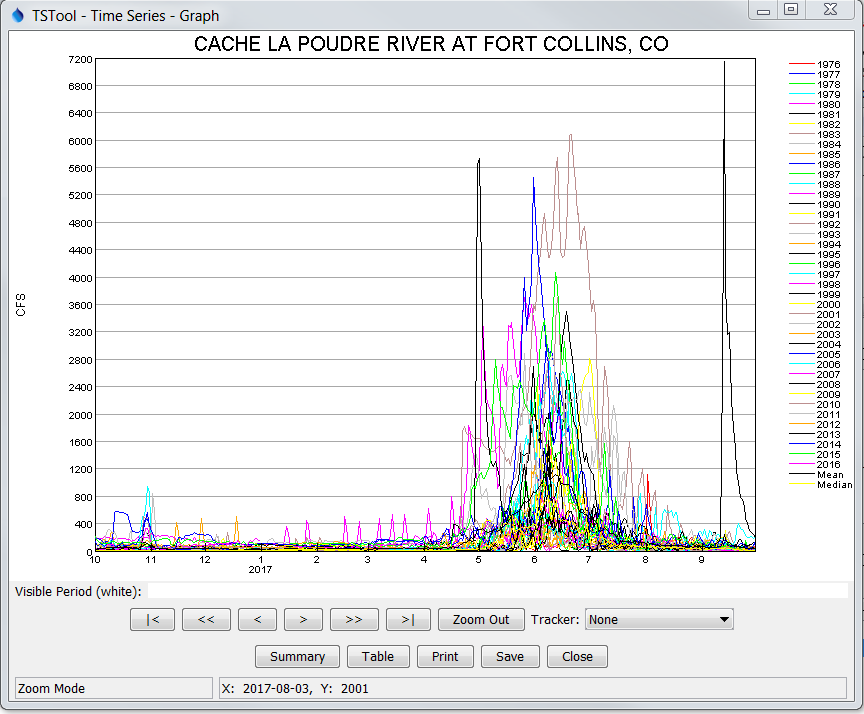Page forward with the >> button
This screenshot has width=864, height=714.
[354, 619]
